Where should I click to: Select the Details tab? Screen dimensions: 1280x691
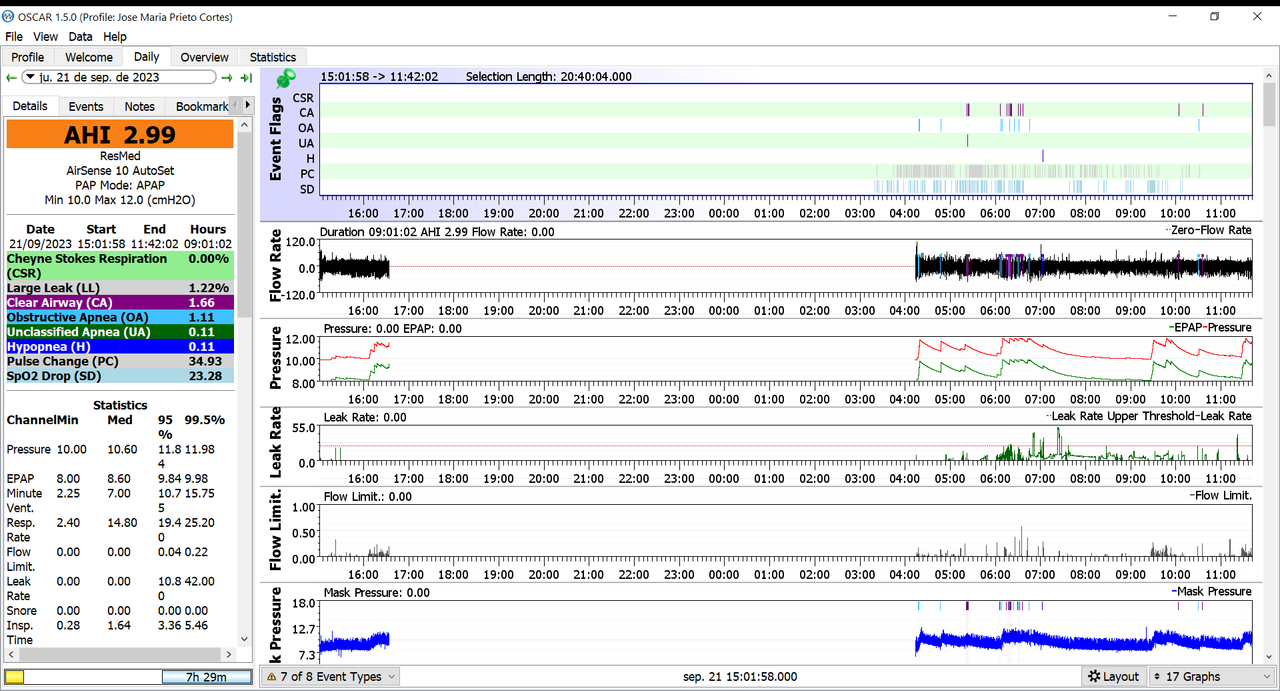coord(30,106)
